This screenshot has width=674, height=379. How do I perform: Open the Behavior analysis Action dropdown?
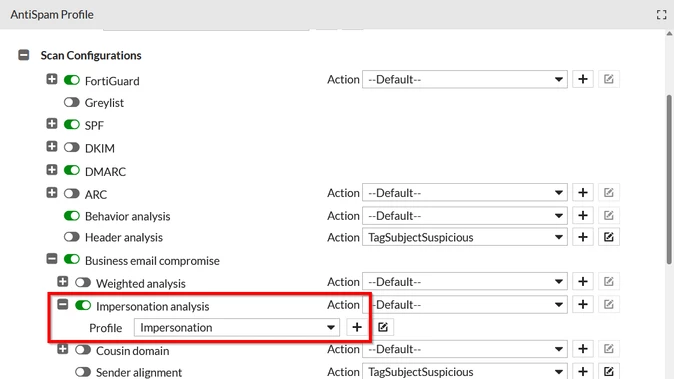tap(465, 215)
